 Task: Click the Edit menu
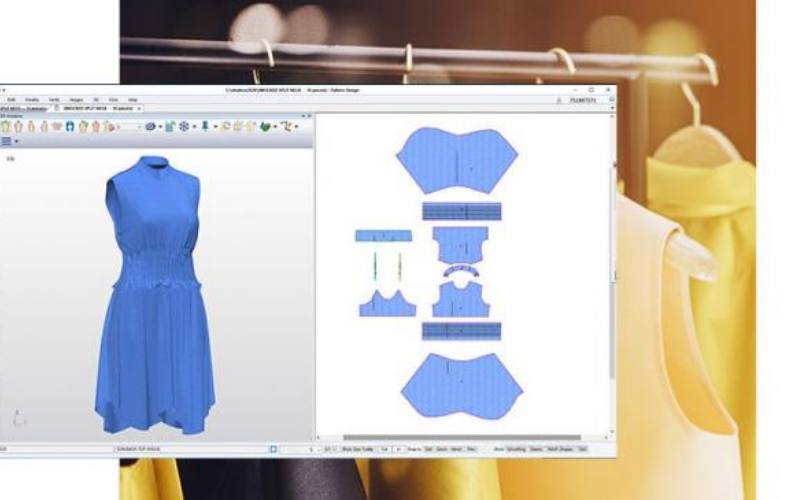pos(11,100)
